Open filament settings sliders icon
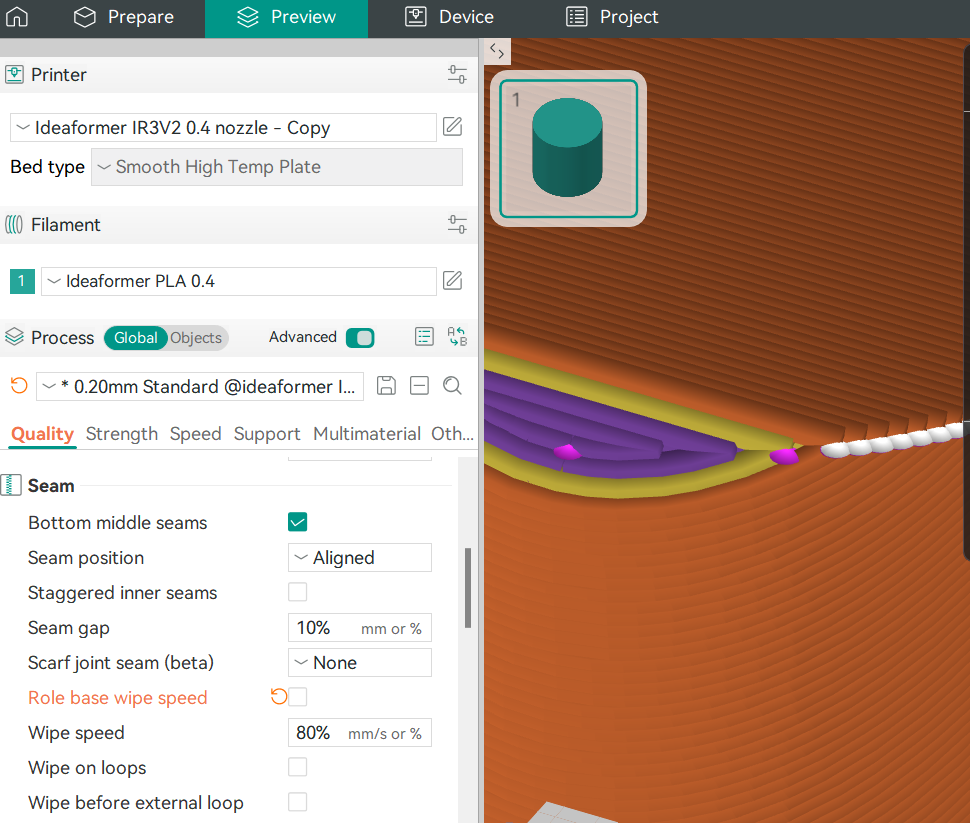This screenshot has width=970, height=823. (457, 224)
